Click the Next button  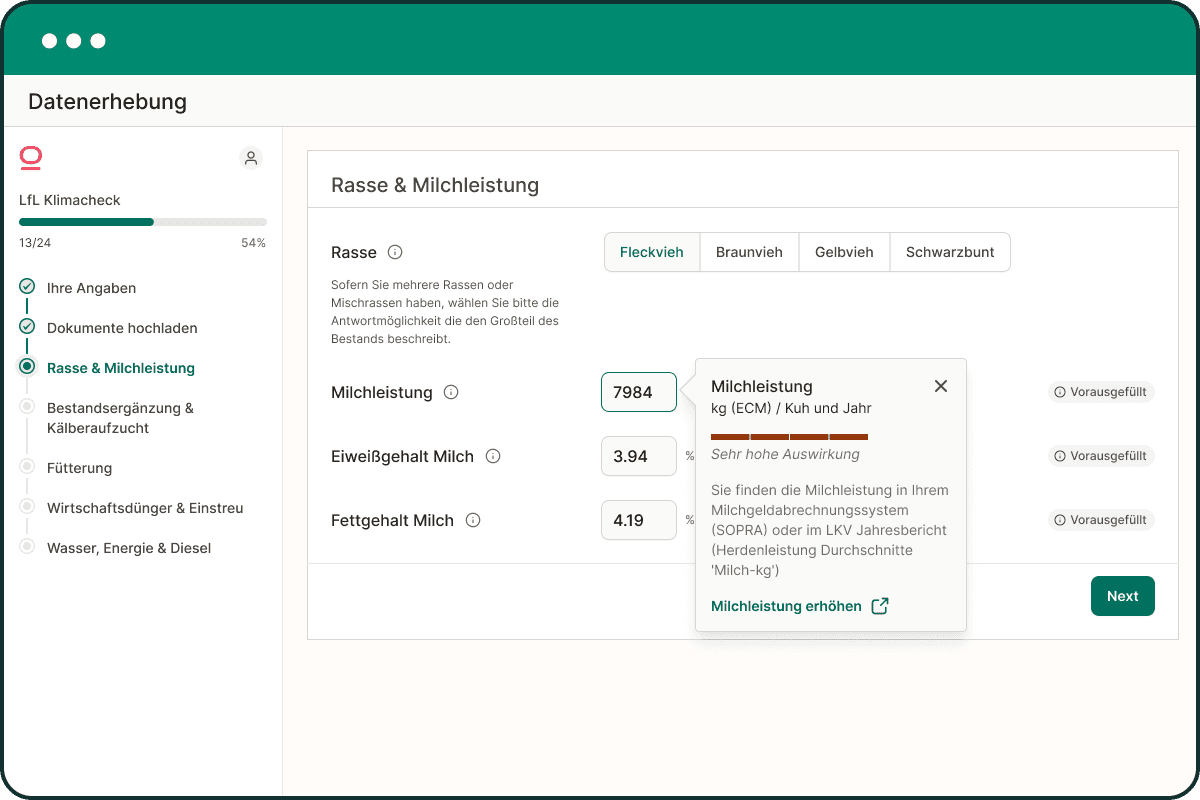(x=1122, y=596)
